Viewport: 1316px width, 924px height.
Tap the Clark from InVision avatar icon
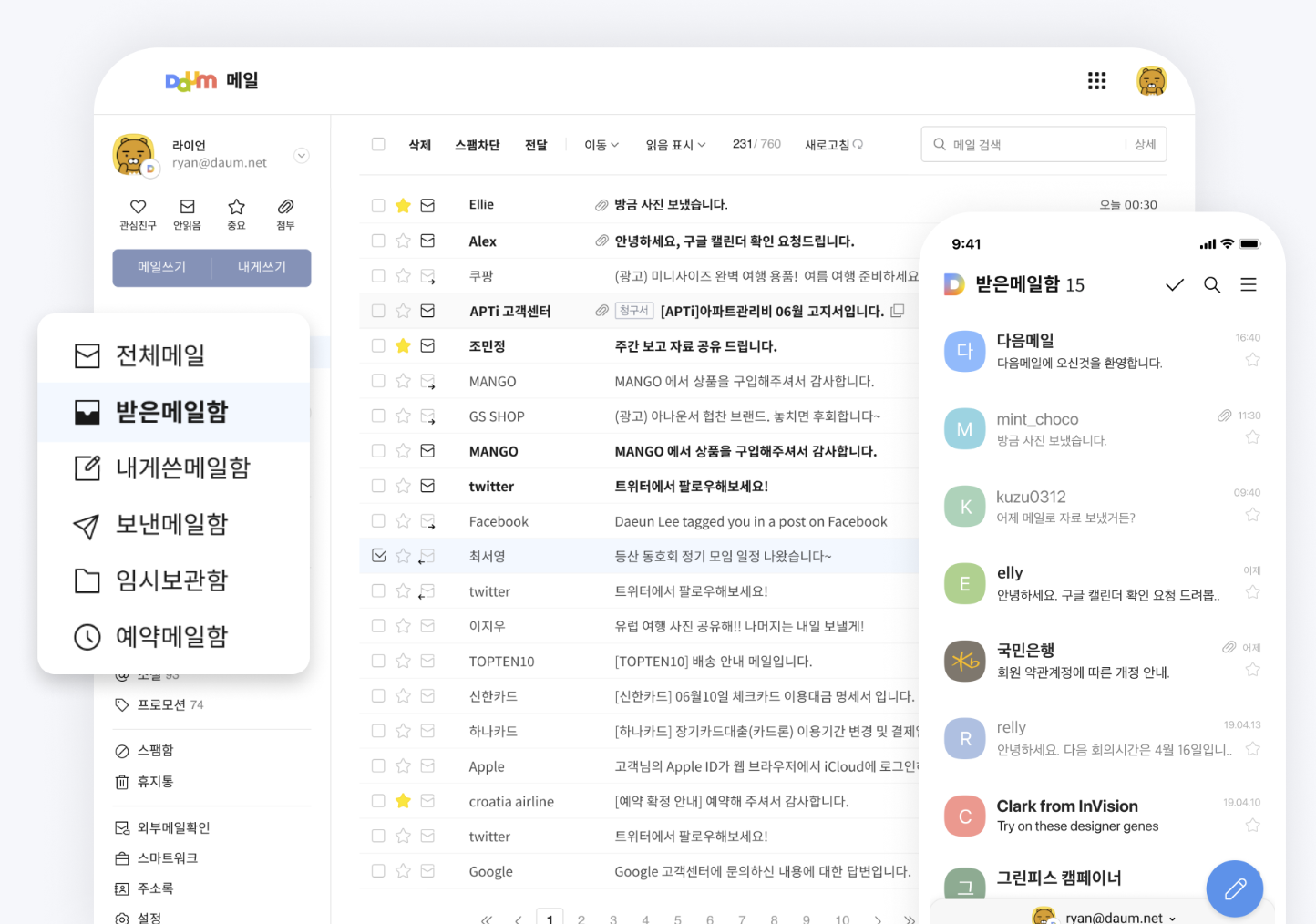pyautogui.click(x=964, y=816)
